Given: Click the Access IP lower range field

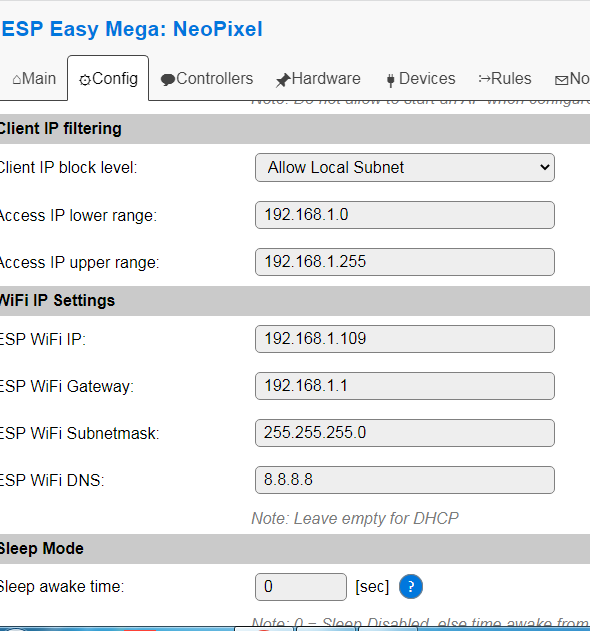Looking at the screenshot, I should (x=405, y=215).
